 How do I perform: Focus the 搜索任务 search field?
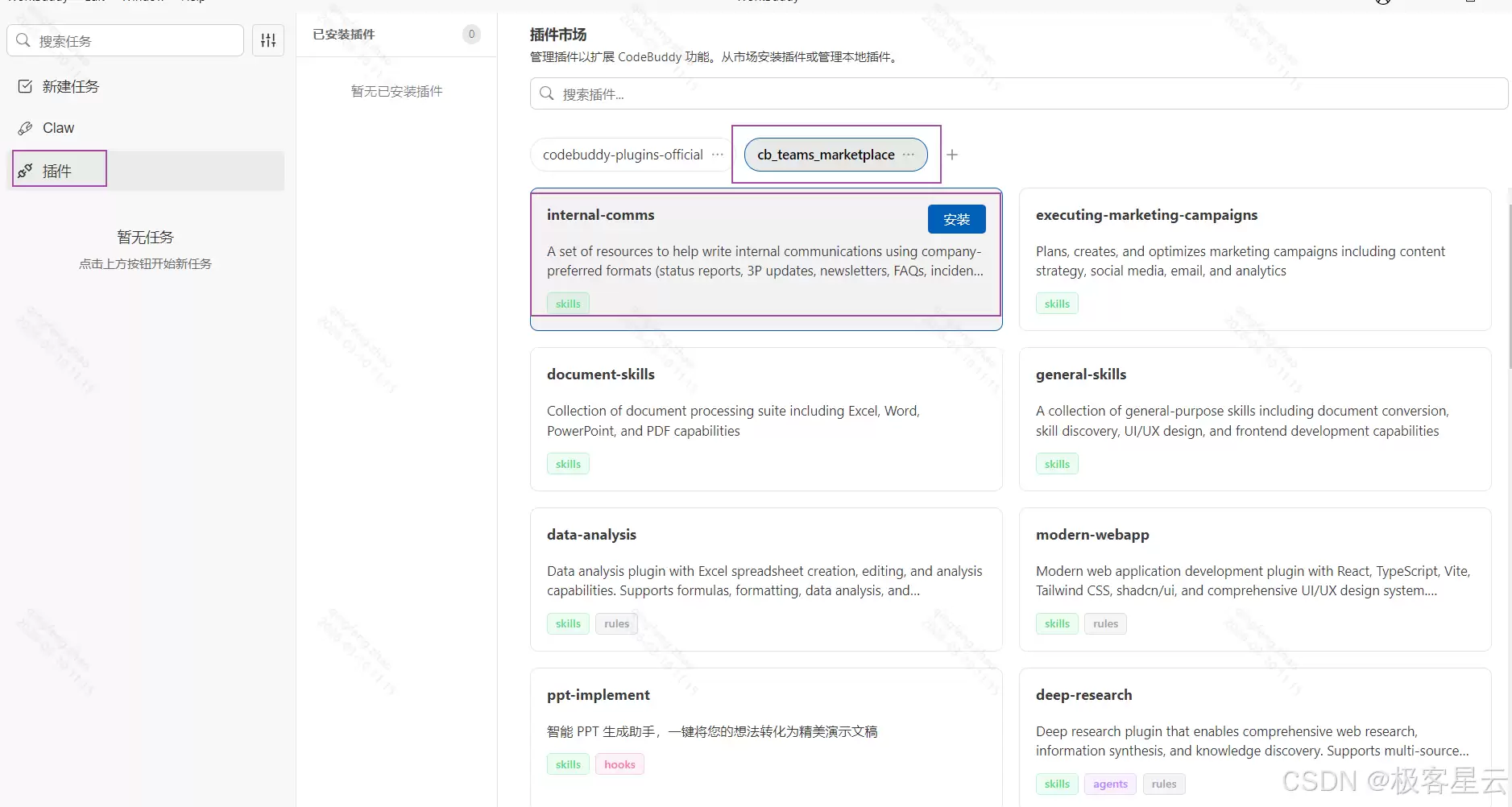pos(133,40)
